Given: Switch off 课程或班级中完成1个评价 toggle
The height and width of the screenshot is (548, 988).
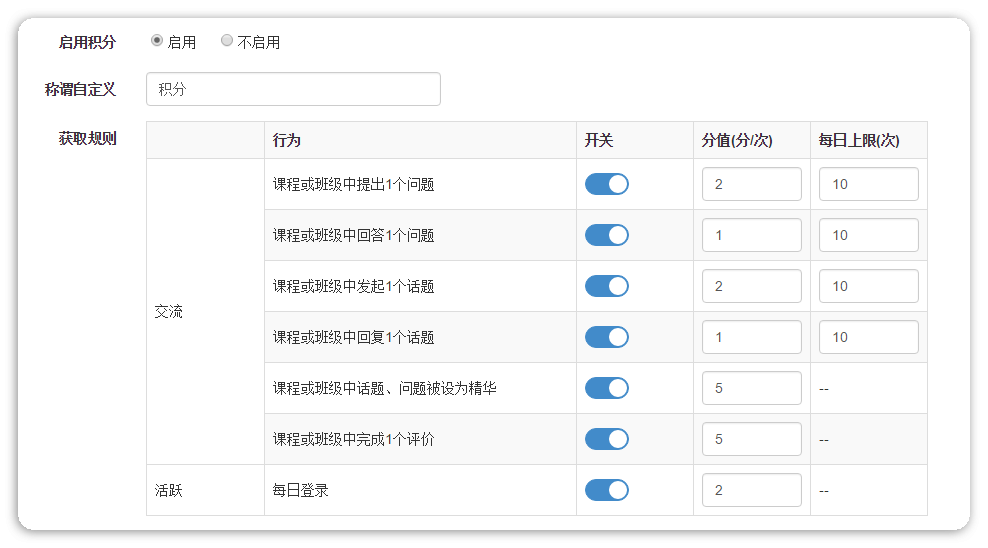Looking at the screenshot, I should point(607,439).
